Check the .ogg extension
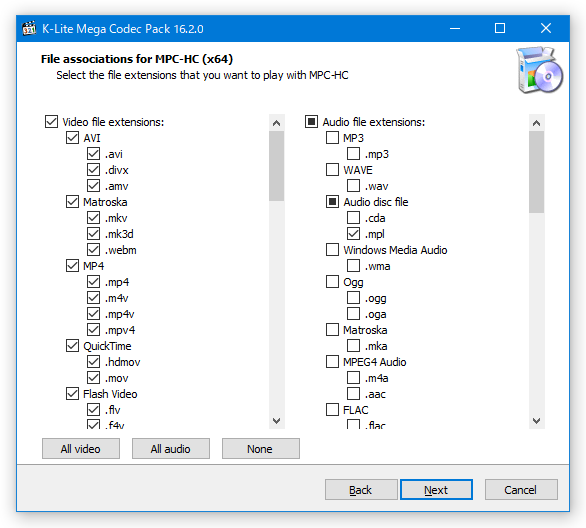The width and height of the screenshot is (586, 528). 354,298
